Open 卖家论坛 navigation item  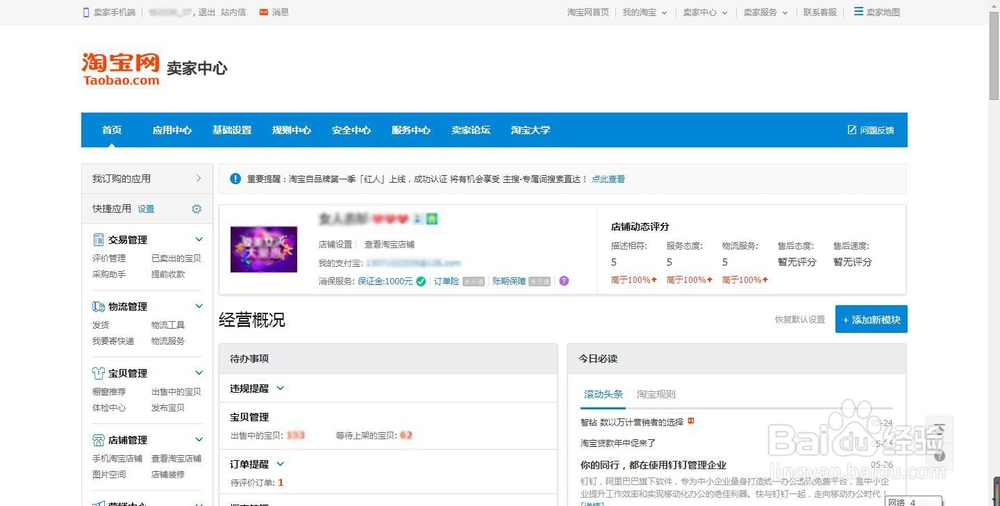[x=471, y=130]
